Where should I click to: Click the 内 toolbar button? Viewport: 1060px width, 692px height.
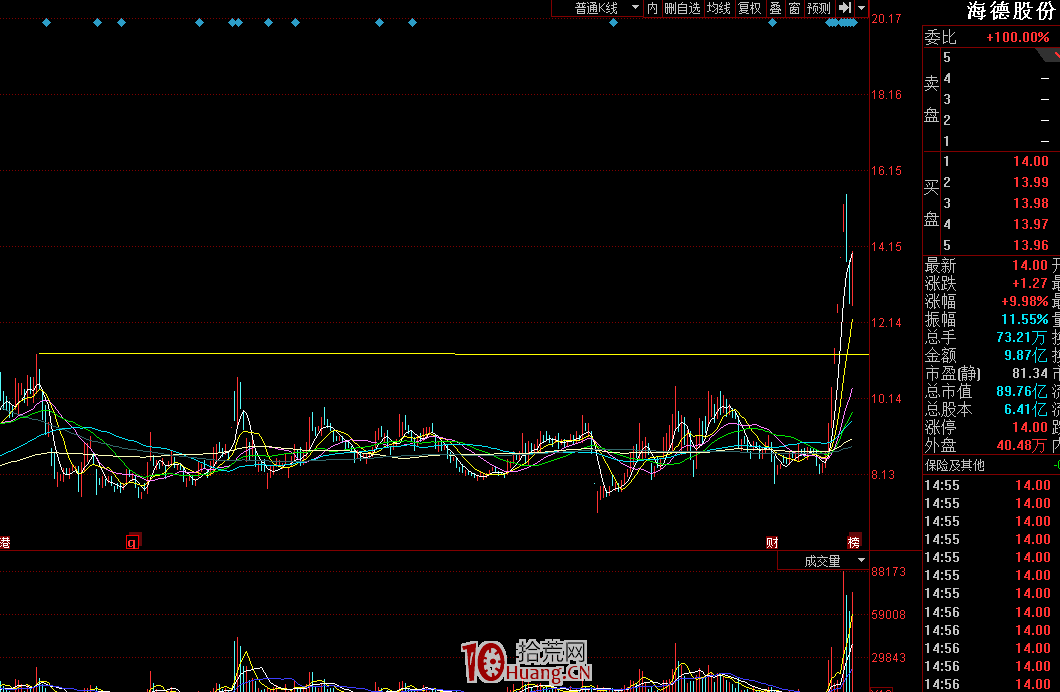[652, 8]
